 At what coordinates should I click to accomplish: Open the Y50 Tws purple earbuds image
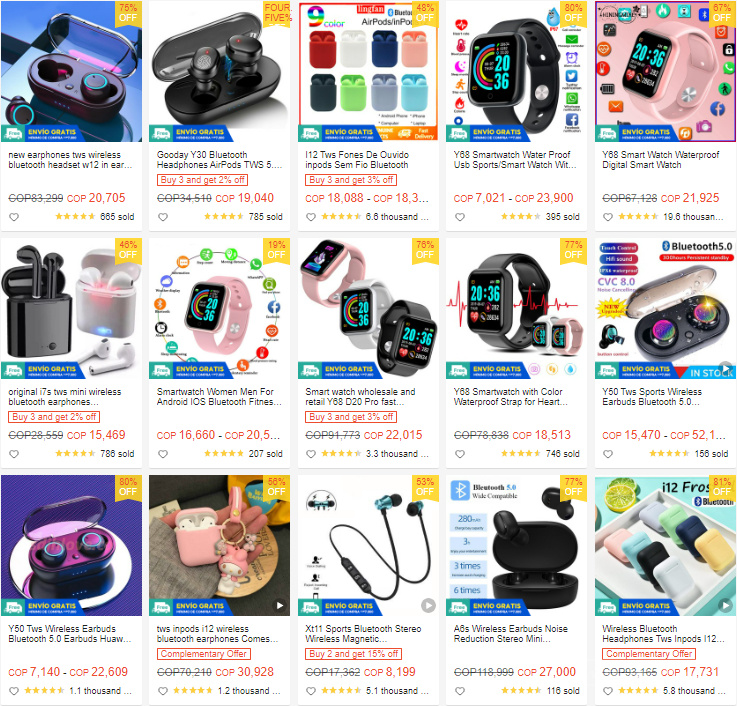tap(71, 545)
